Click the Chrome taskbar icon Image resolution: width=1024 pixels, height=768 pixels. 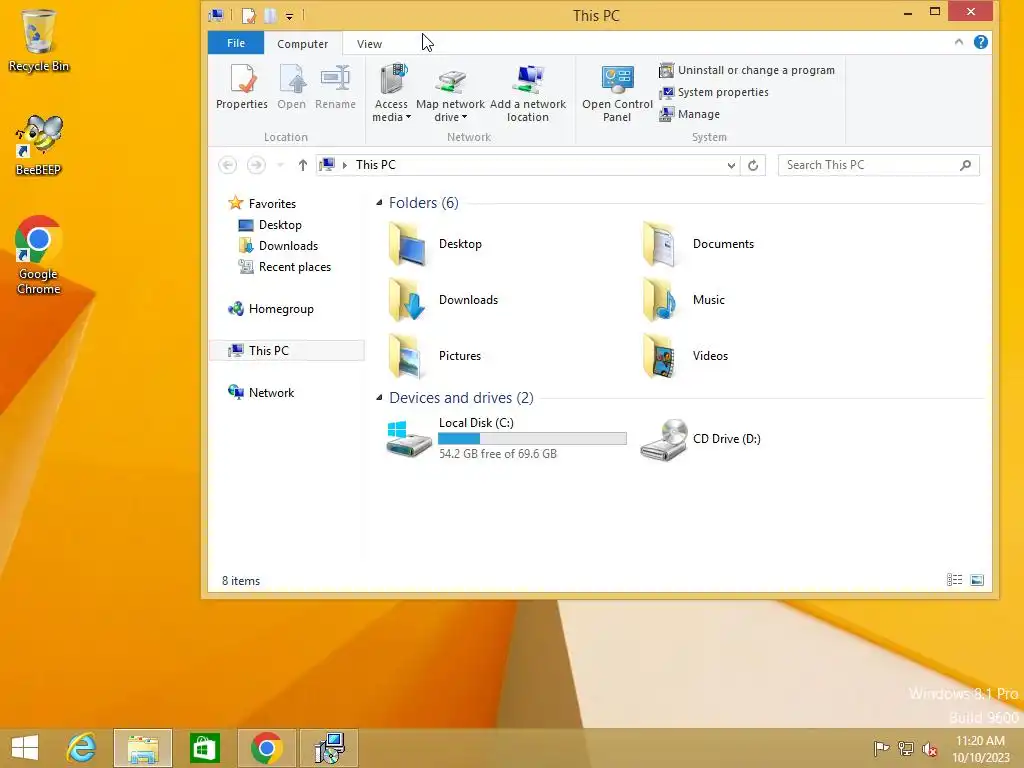pos(266,748)
